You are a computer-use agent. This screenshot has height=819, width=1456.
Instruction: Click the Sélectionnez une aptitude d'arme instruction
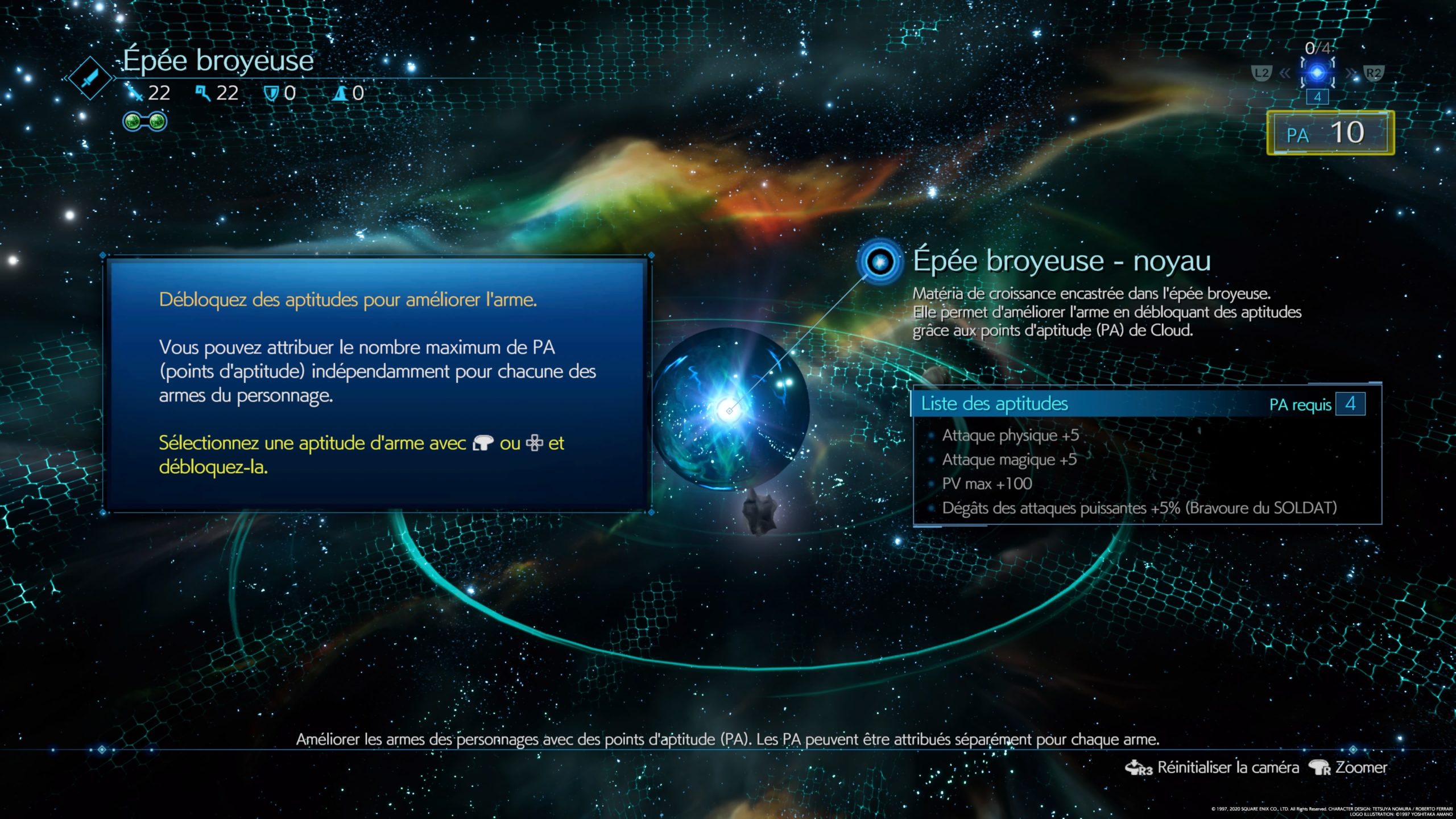click(362, 454)
